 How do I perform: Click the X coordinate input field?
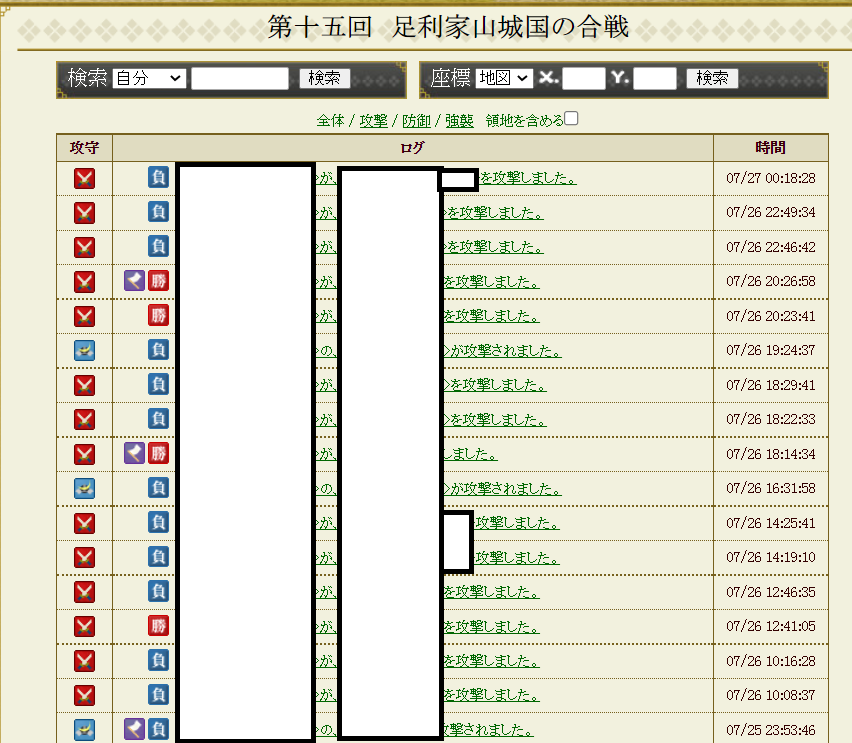click(584, 76)
